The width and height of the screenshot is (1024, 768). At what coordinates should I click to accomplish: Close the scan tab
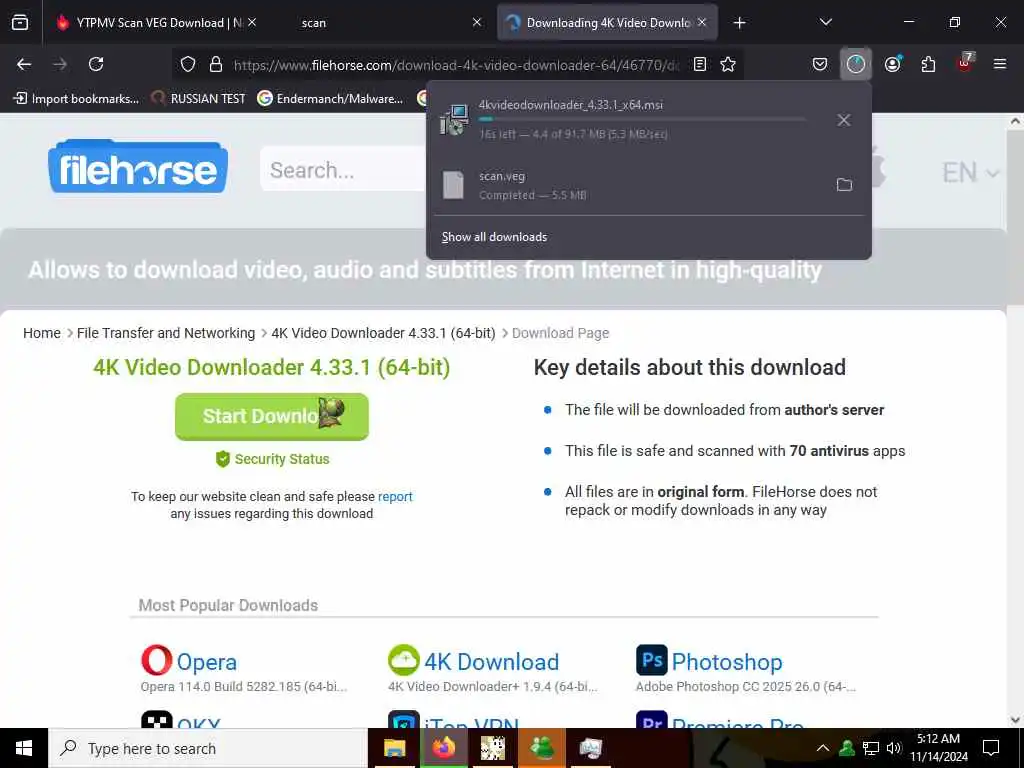point(477,22)
